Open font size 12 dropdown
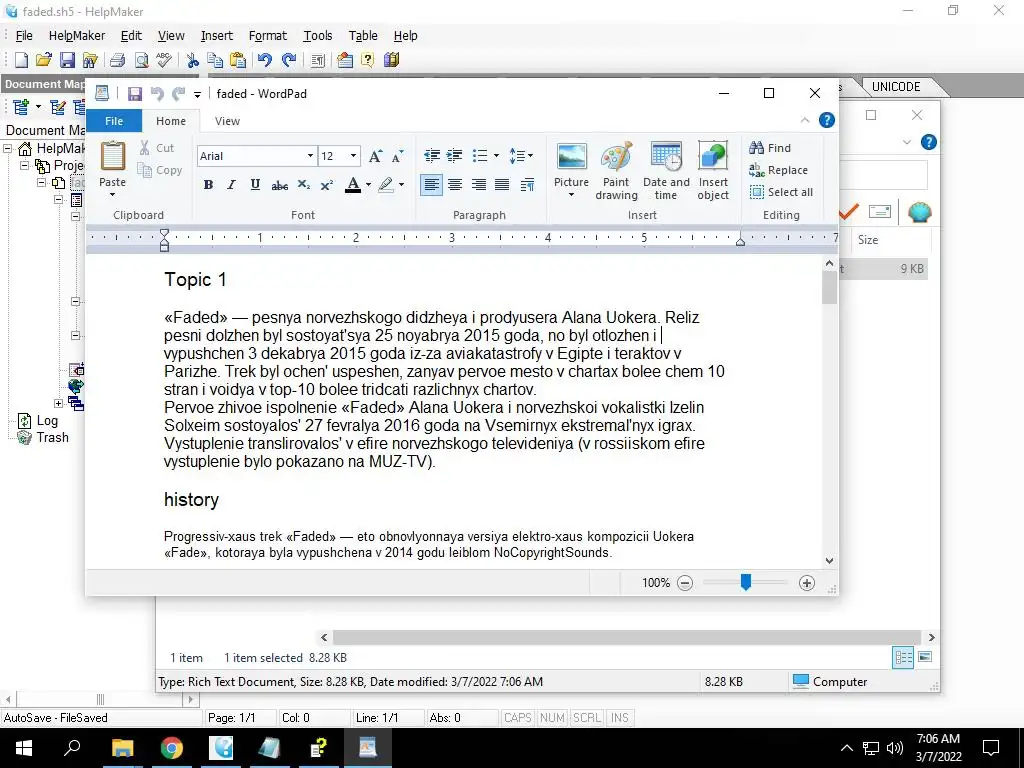Viewport: 1024px width, 768px height. click(x=353, y=156)
